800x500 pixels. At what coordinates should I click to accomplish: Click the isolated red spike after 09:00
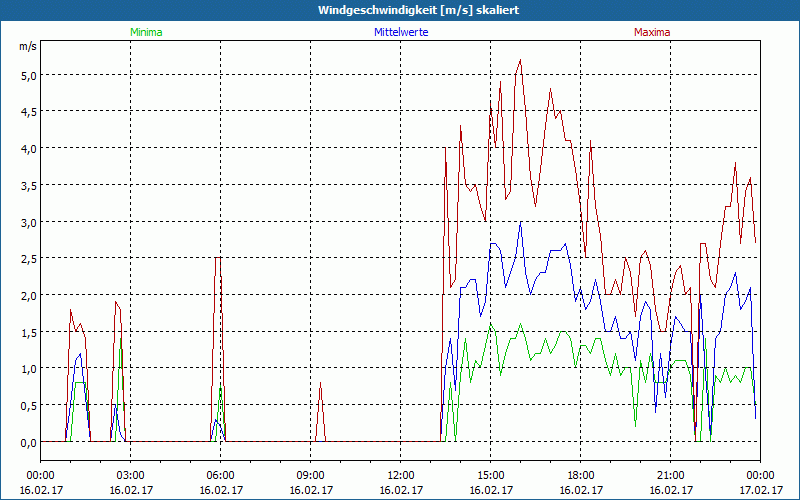(x=320, y=411)
